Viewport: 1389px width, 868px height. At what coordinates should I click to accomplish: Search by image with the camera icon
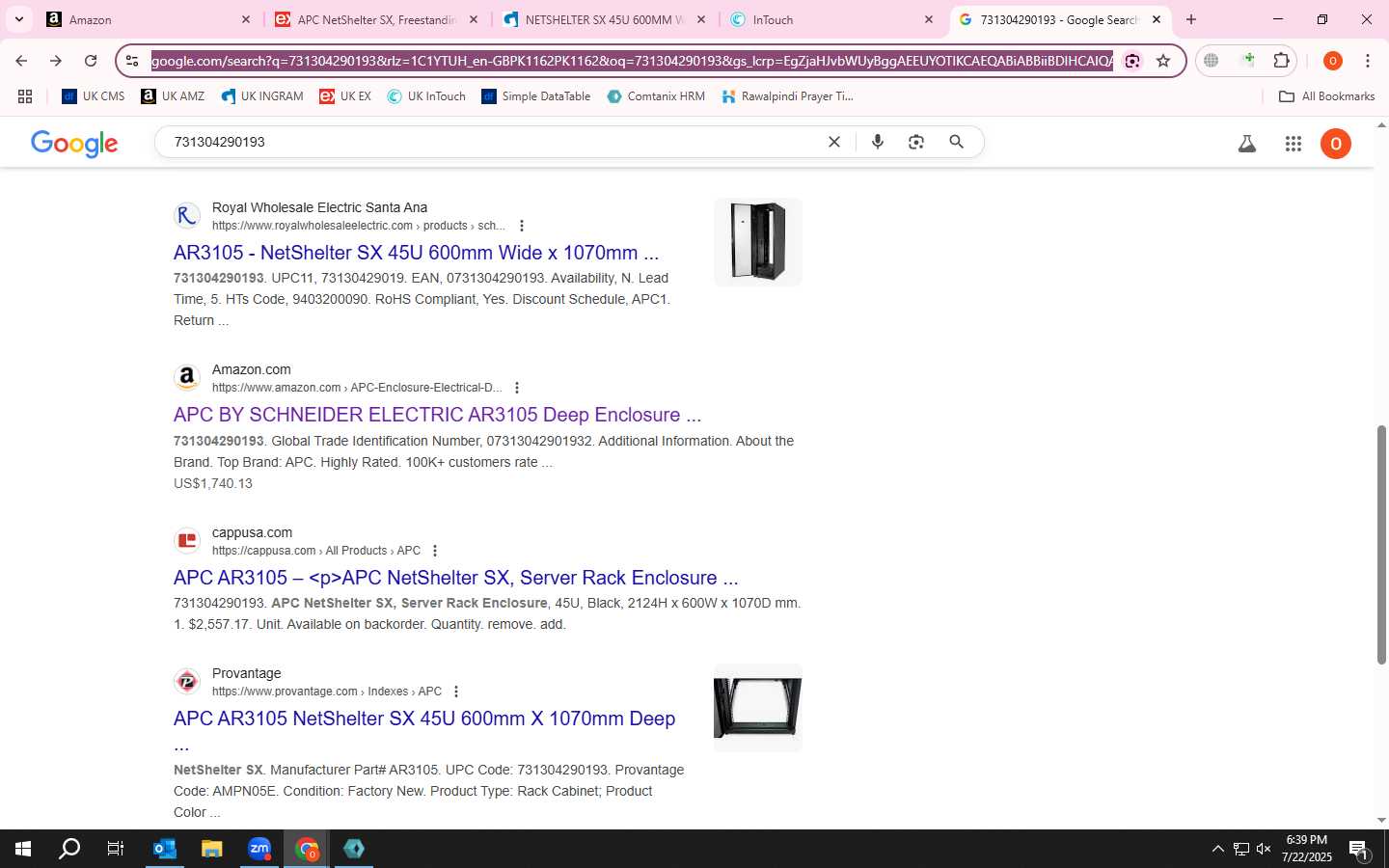[x=916, y=142]
